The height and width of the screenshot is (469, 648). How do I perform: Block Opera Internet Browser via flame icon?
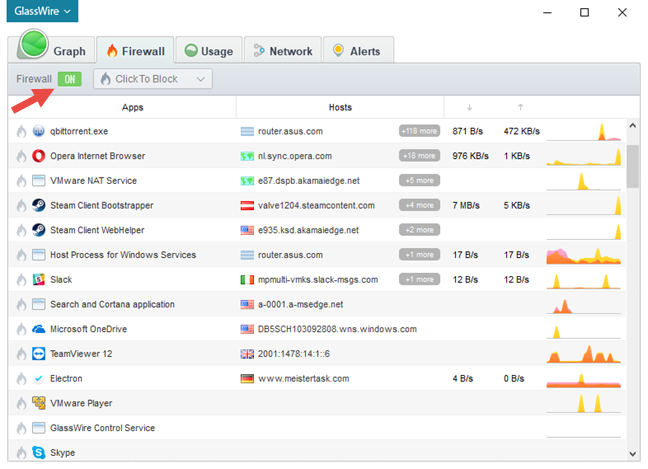(21, 156)
